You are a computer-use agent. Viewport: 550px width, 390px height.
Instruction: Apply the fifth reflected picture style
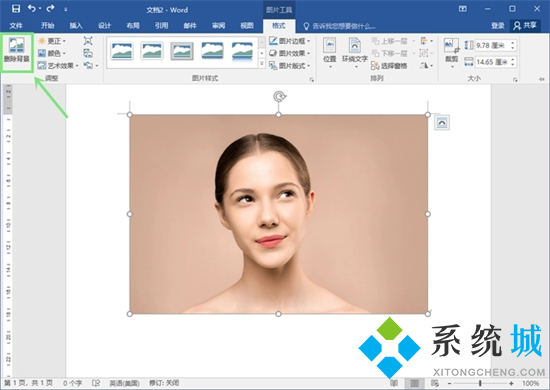242,51
